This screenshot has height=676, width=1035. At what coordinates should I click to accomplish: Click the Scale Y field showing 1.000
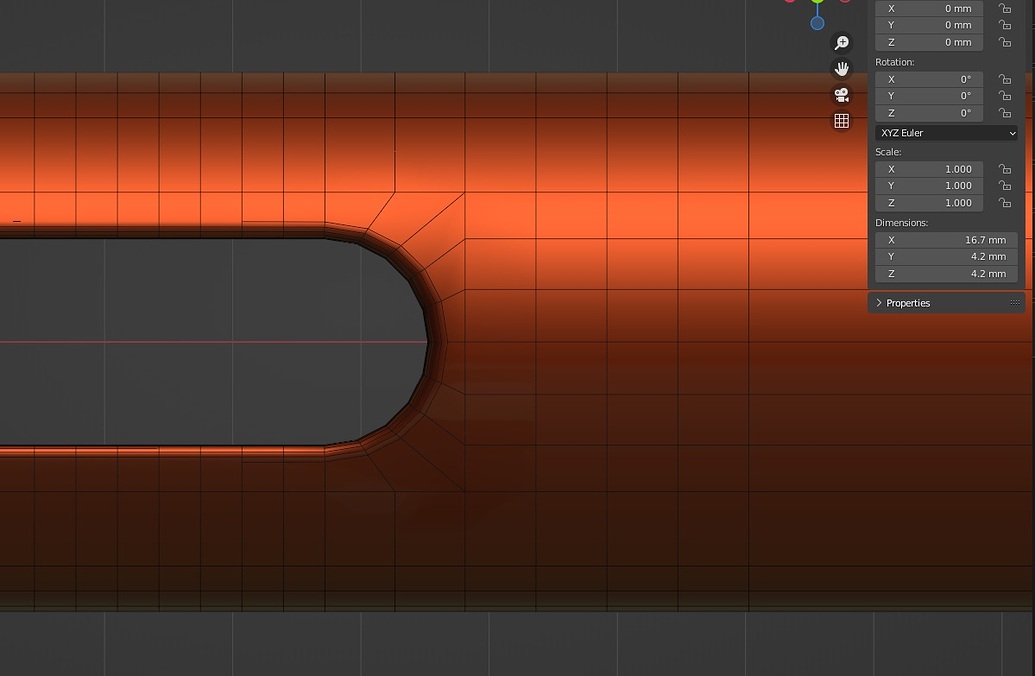[929, 186]
